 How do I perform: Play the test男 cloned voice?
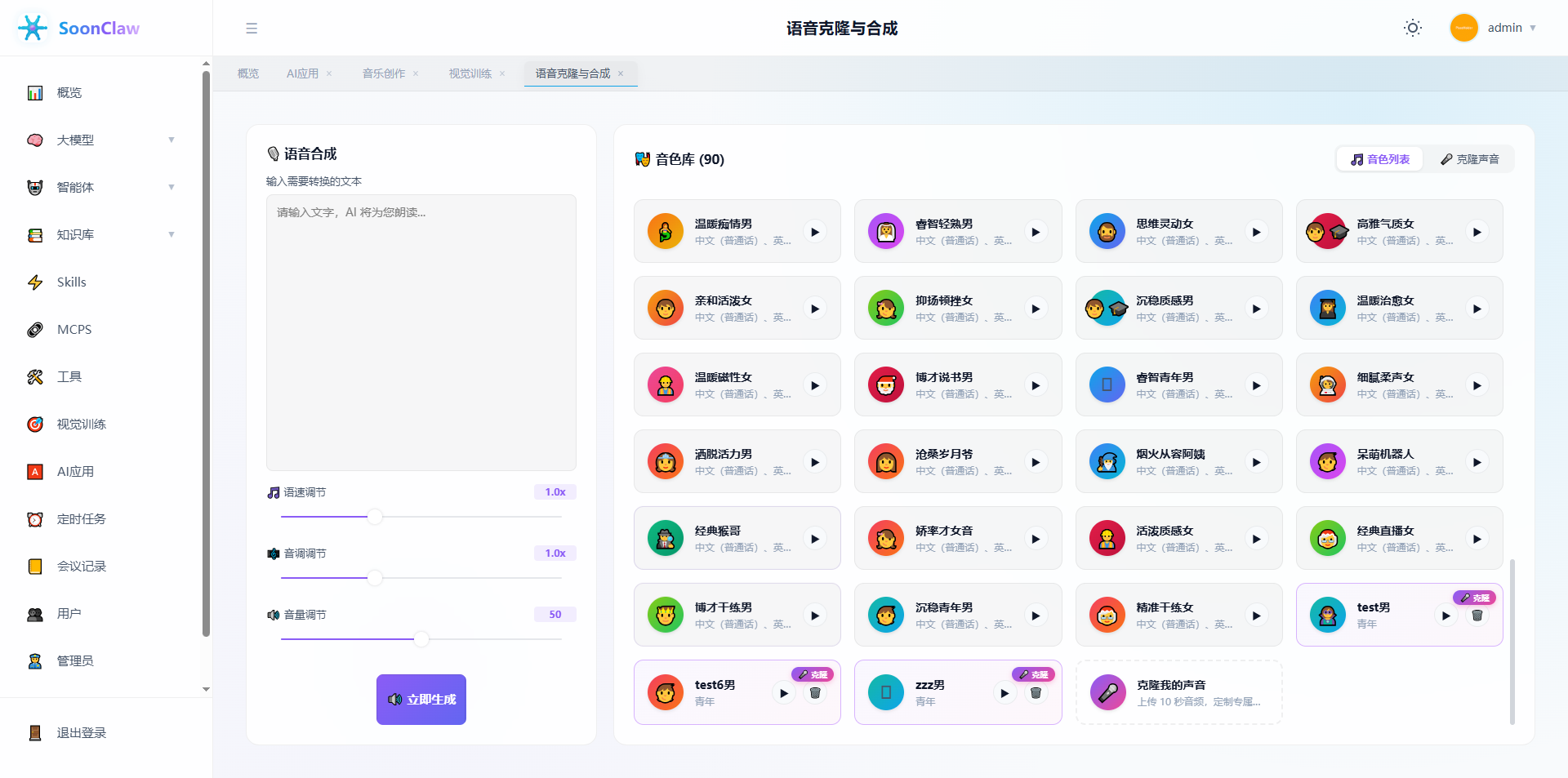click(1446, 616)
